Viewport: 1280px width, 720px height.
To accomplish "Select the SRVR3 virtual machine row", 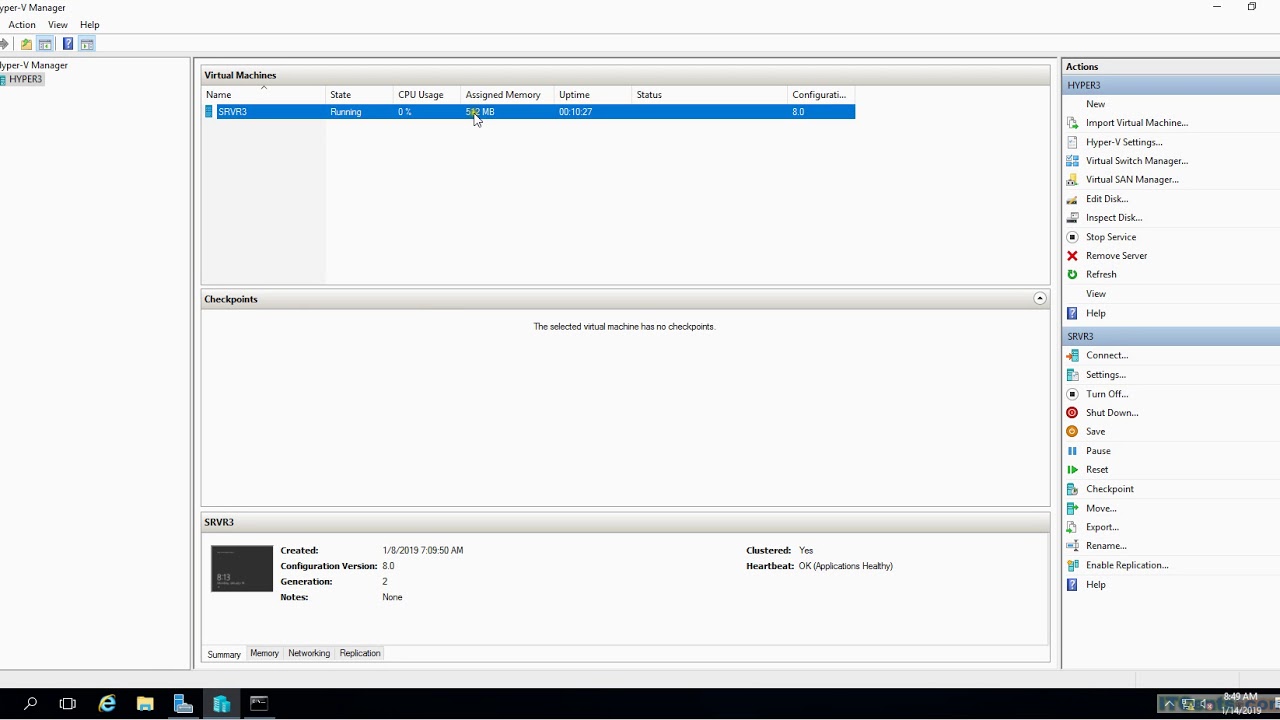I will click(529, 112).
